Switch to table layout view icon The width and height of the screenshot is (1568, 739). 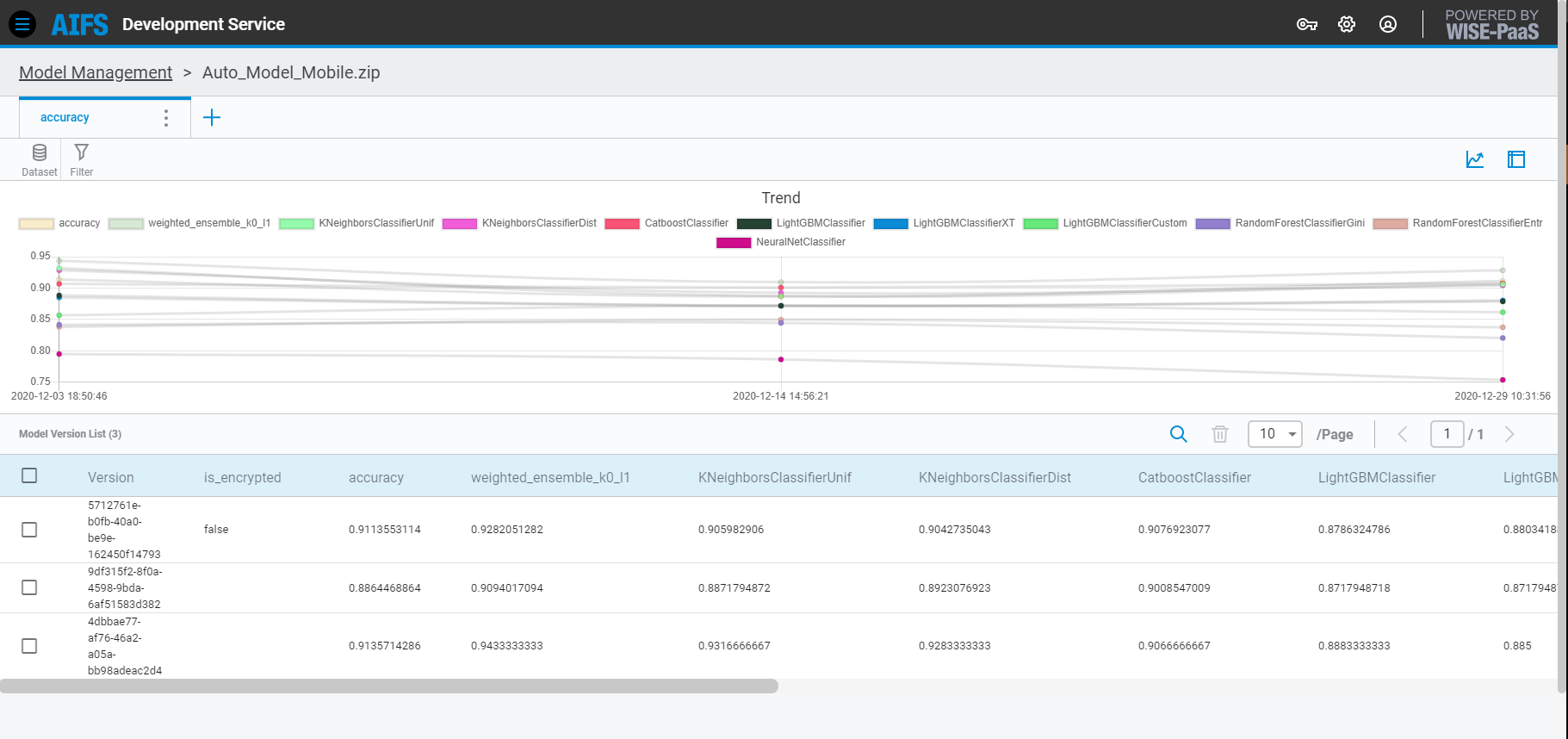1516,159
